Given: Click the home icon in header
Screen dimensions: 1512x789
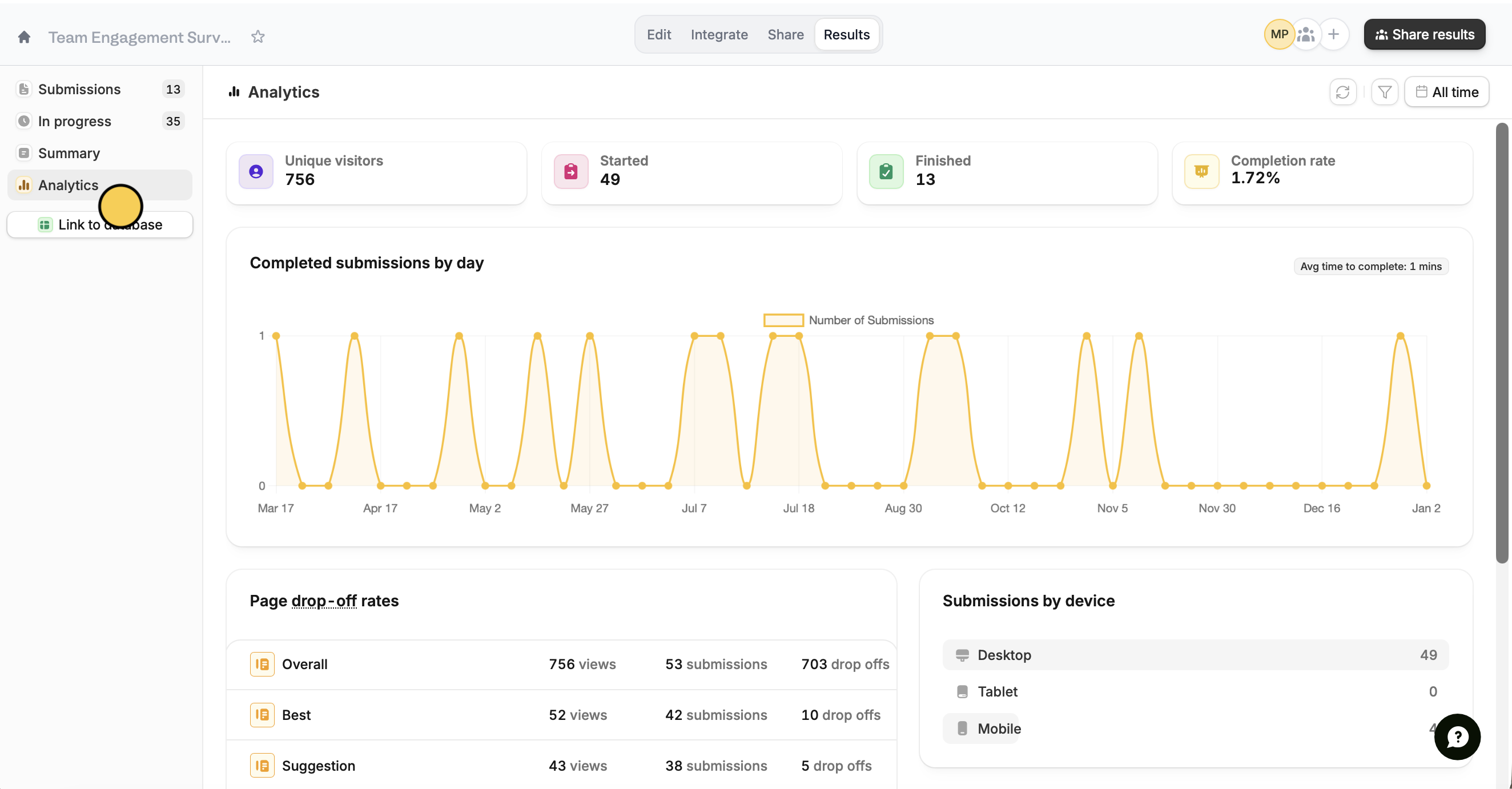Looking at the screenshot, I should (x=24, y=37).
